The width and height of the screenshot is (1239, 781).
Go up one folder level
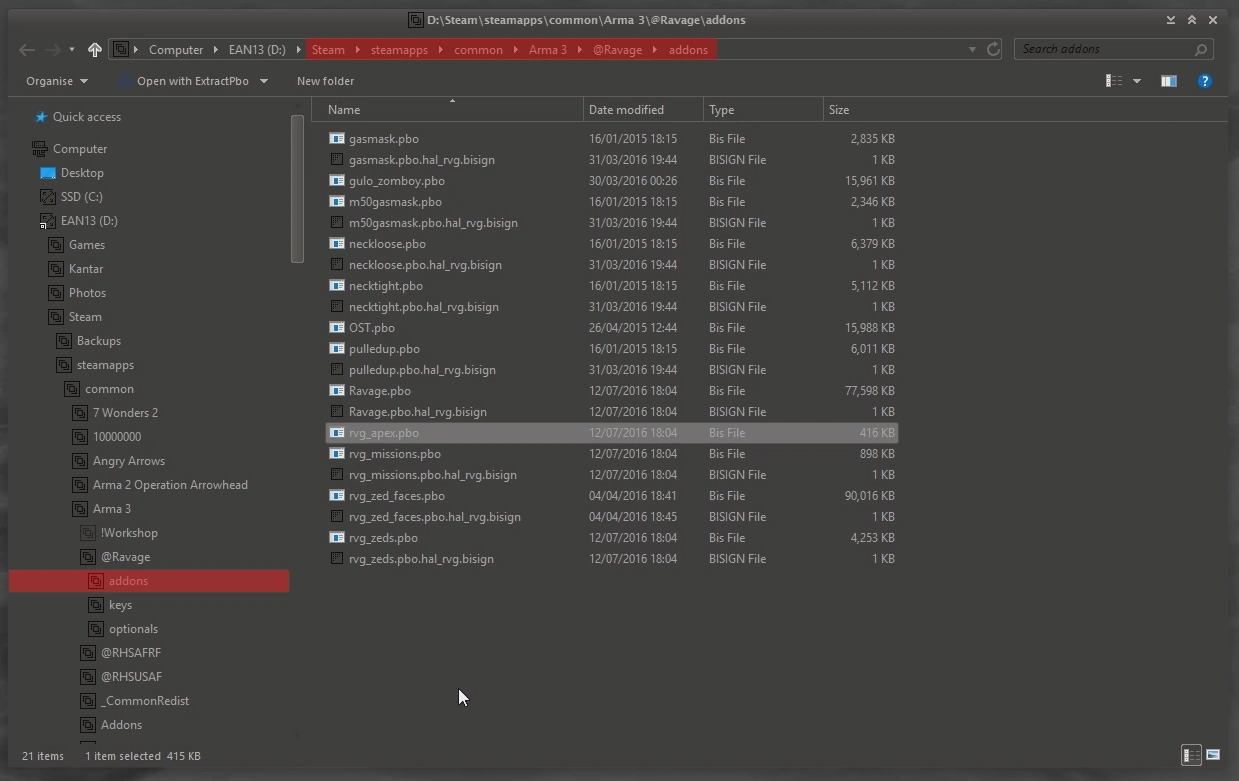pyautogui.click(x=95, y=49)
